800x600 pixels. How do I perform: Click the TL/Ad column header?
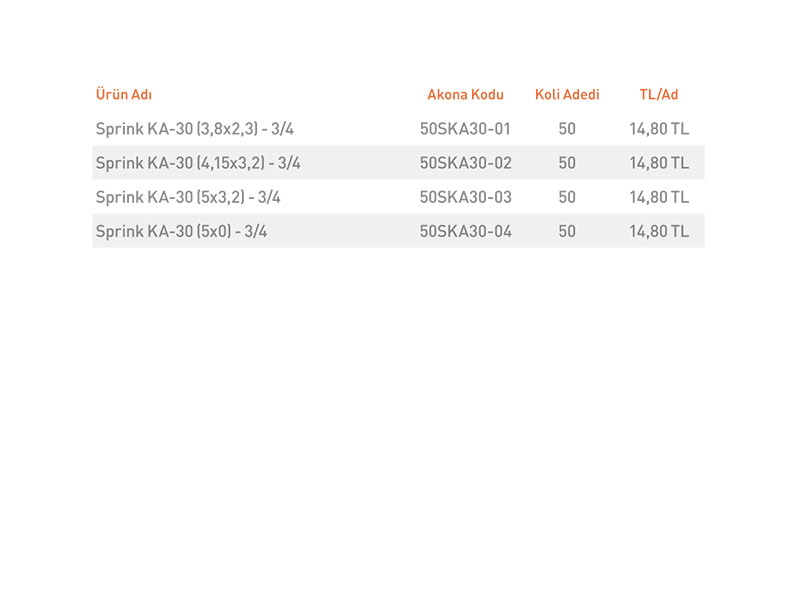click(x=659, y=94)
